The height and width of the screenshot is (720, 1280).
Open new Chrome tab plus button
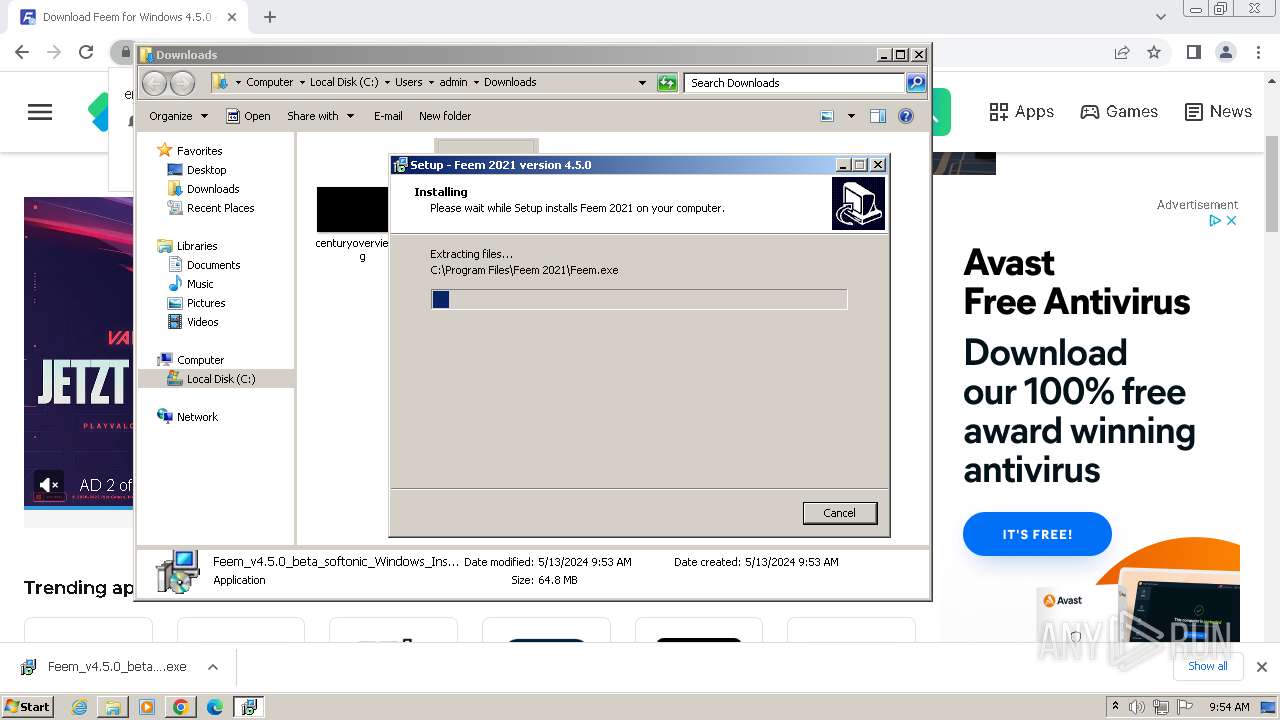coord(270,17)
